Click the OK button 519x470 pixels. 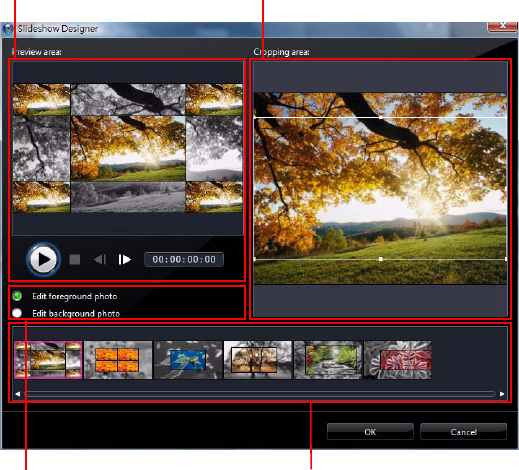pyautogui.click(x=370, y=432)
